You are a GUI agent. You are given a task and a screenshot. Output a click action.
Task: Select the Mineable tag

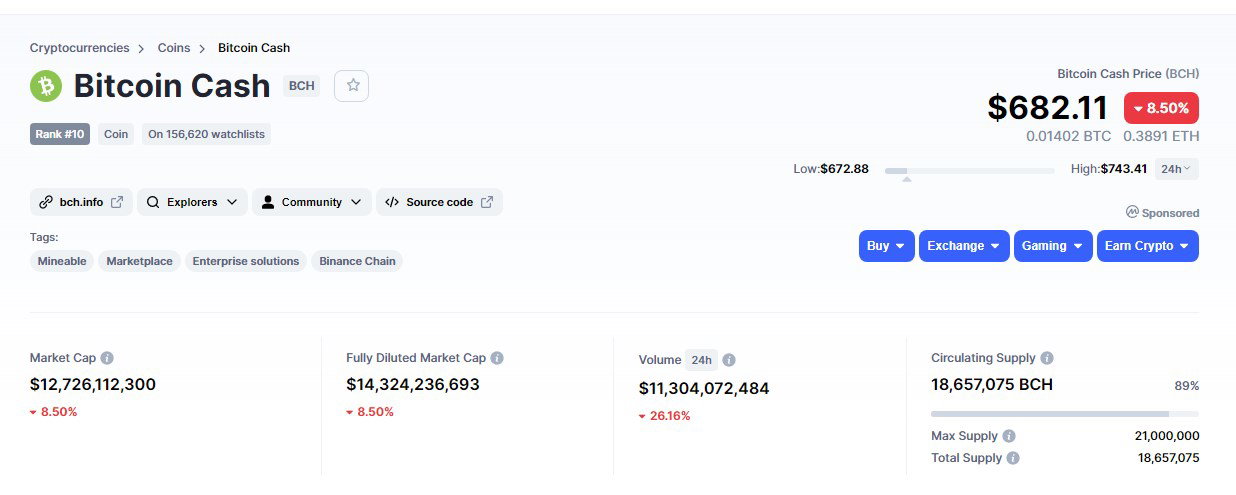[x=62, y=261]
